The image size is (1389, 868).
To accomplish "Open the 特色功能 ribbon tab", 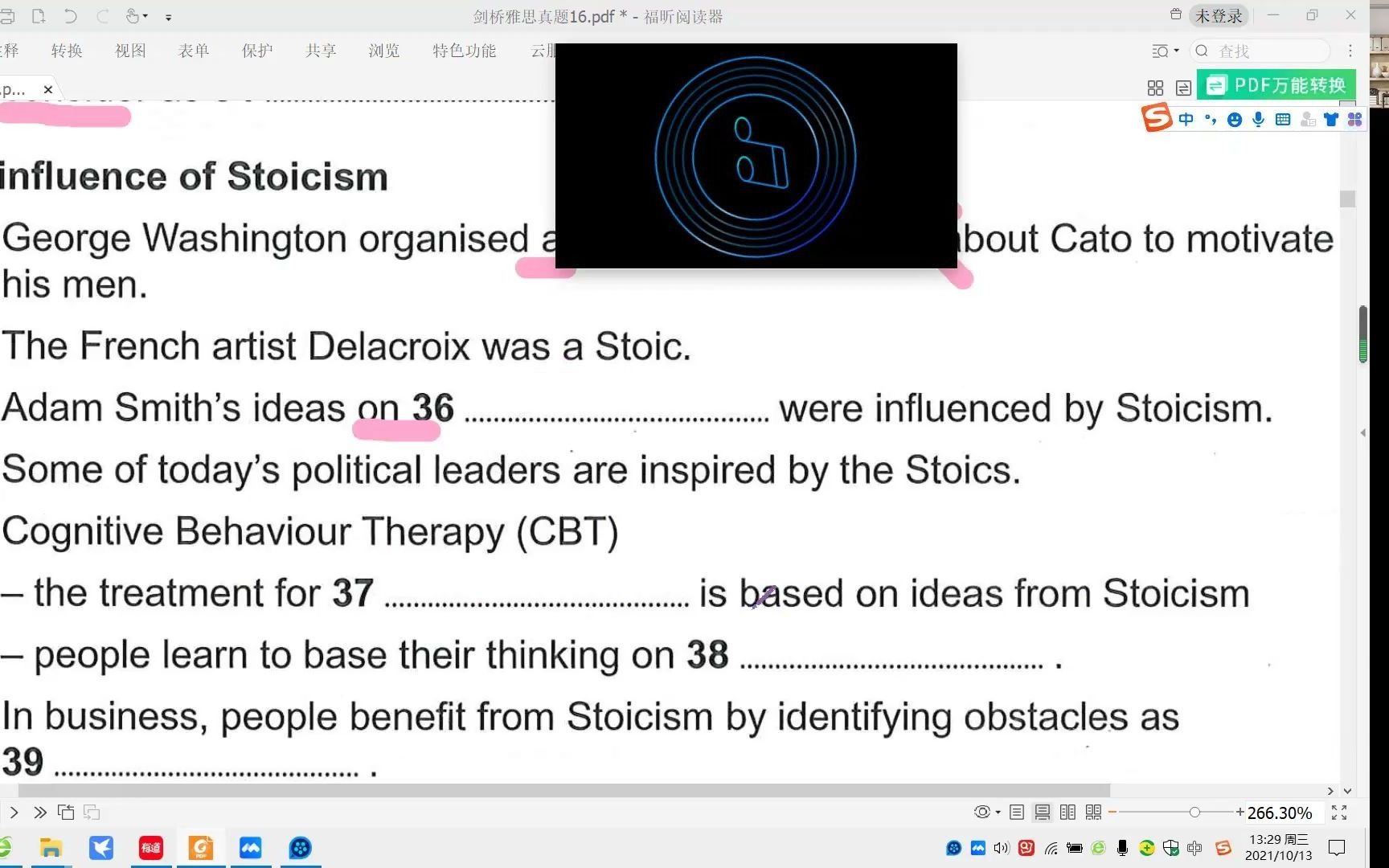I will (465, 51).
